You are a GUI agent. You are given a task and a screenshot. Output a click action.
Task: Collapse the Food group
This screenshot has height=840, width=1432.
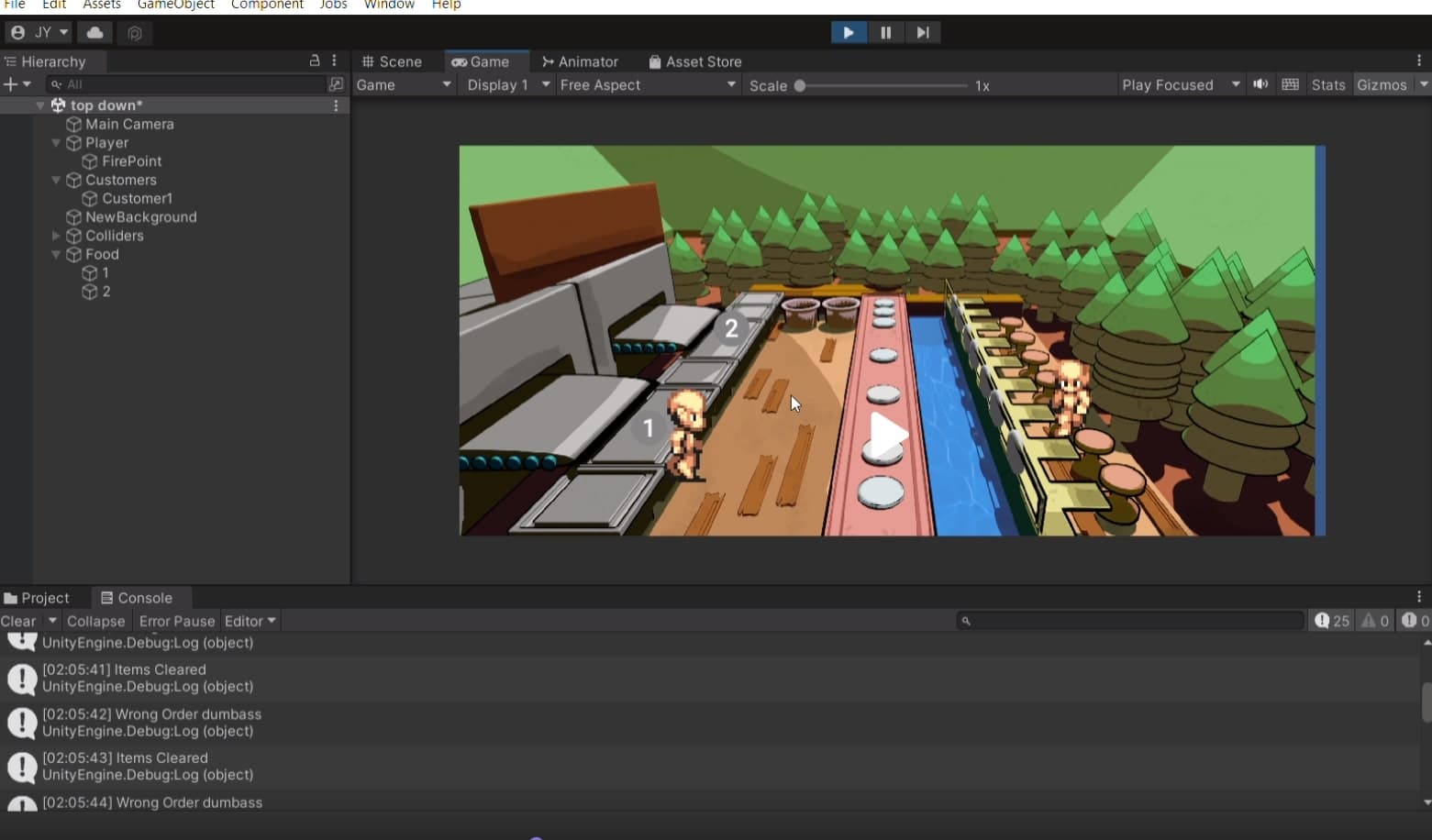56,254
